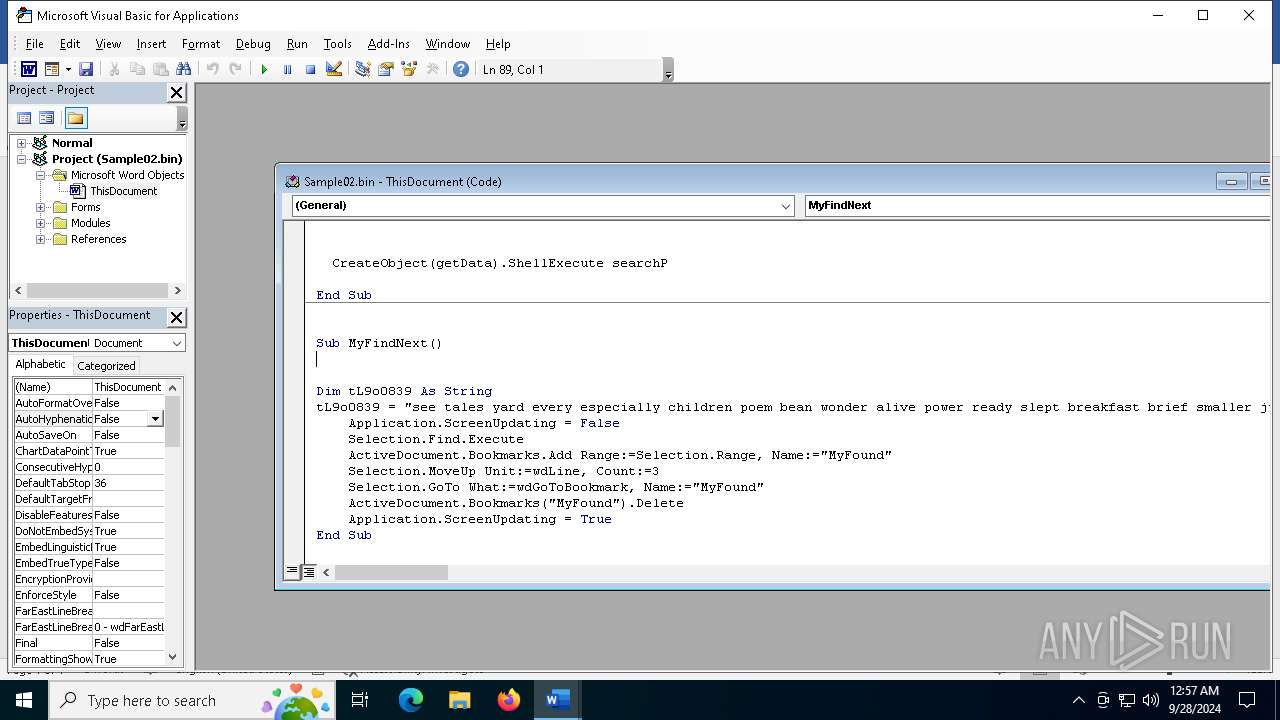This screenshot has width=1280, height=720.
Task: Open VBA Help question mark icon
Action: point(460,69)
